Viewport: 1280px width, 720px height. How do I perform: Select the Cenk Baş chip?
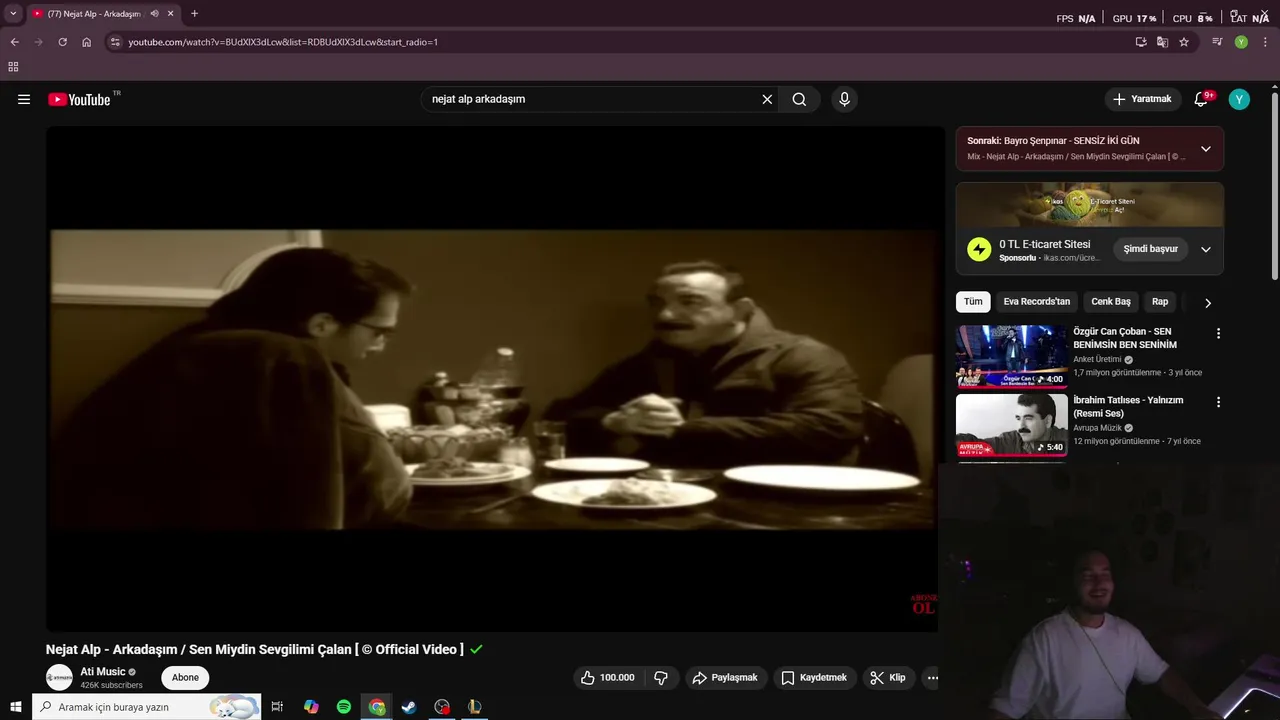point(1110,302)
